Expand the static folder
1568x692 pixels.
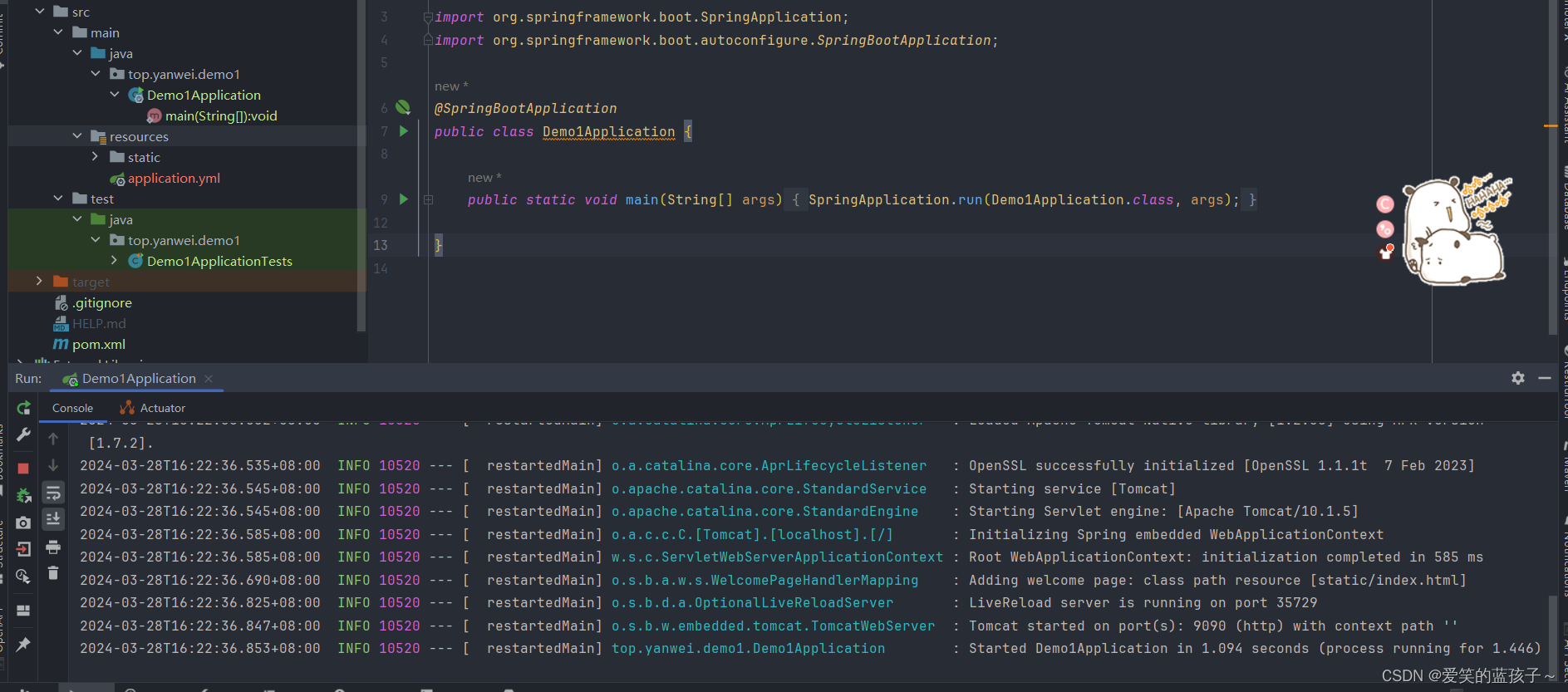coord(96,156)
